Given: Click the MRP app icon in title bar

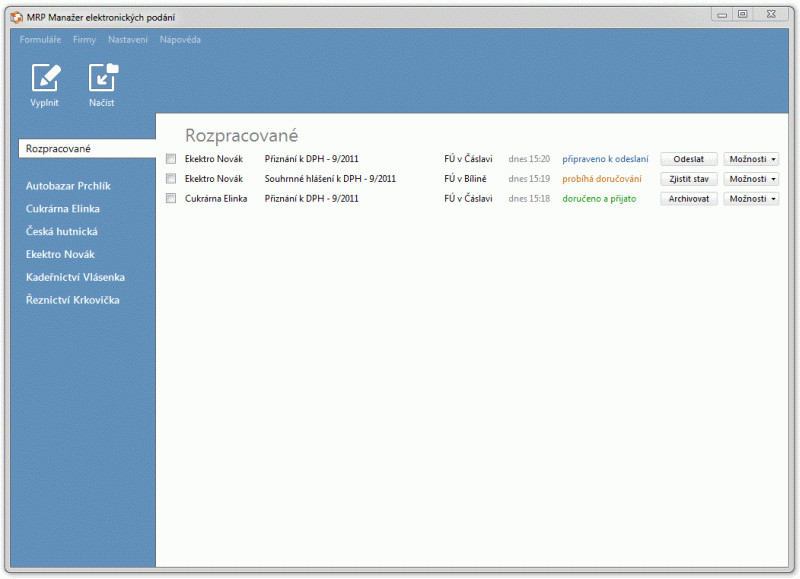Looking at the screenshot, I should tap(17, 17).
